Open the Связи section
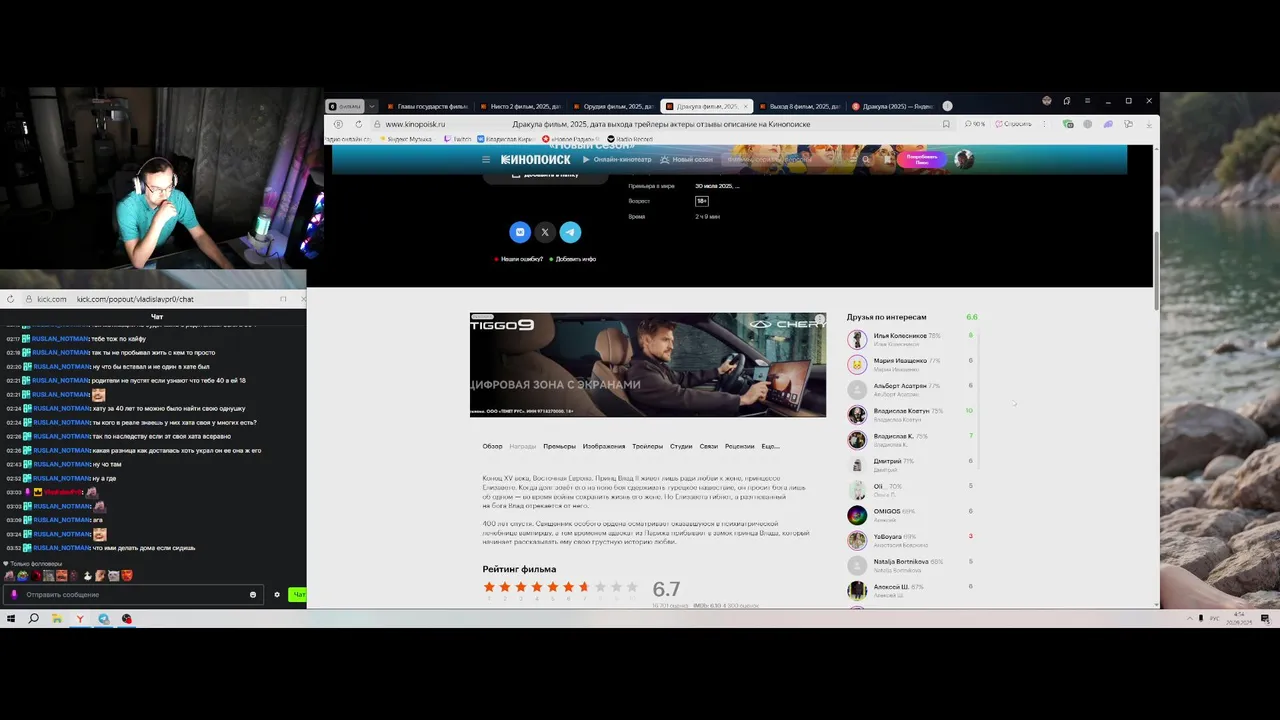The height and width of the screenshot is (720, 1280). 709,446
